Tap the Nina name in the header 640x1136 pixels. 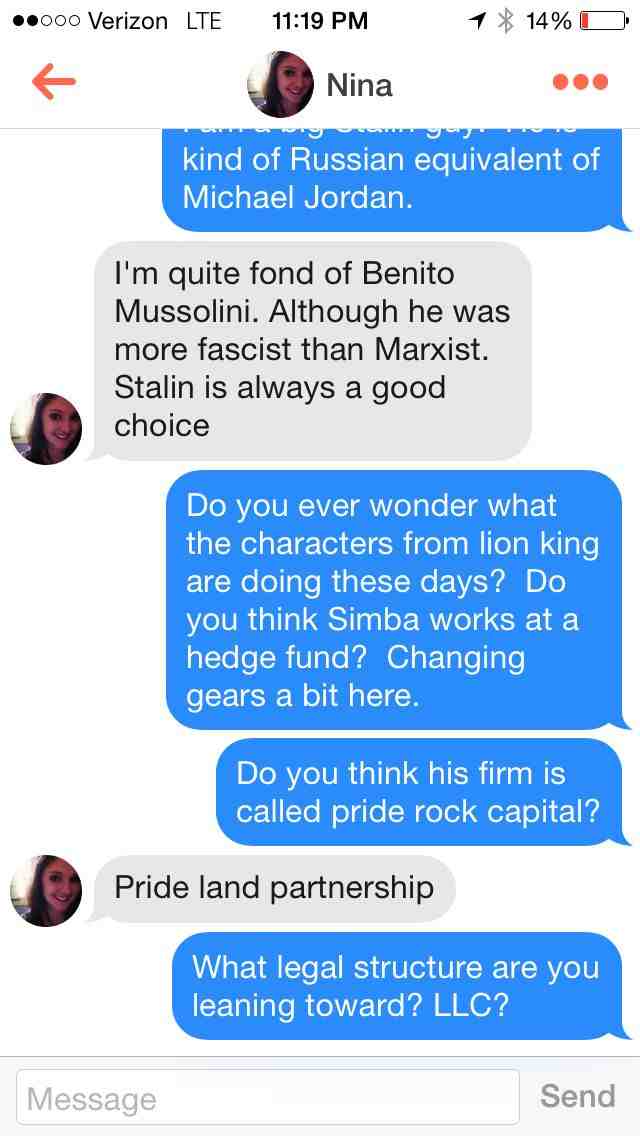[359, 85]
